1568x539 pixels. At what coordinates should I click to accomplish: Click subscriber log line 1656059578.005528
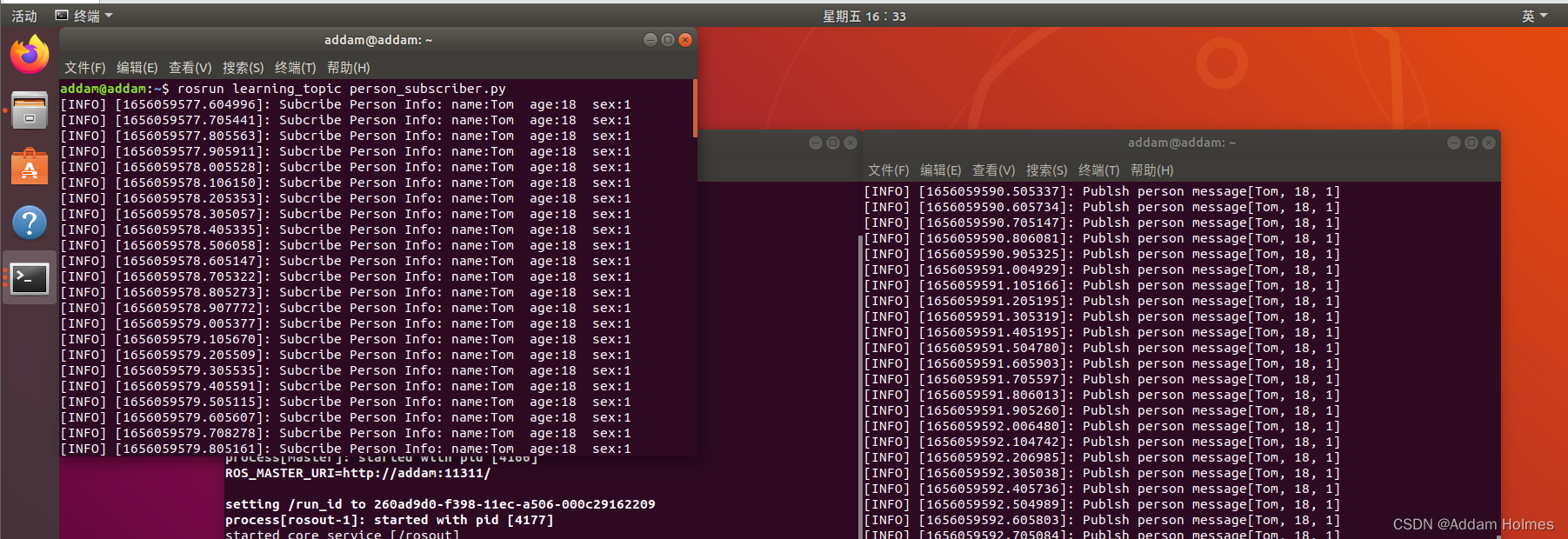[x=345, y=167]
